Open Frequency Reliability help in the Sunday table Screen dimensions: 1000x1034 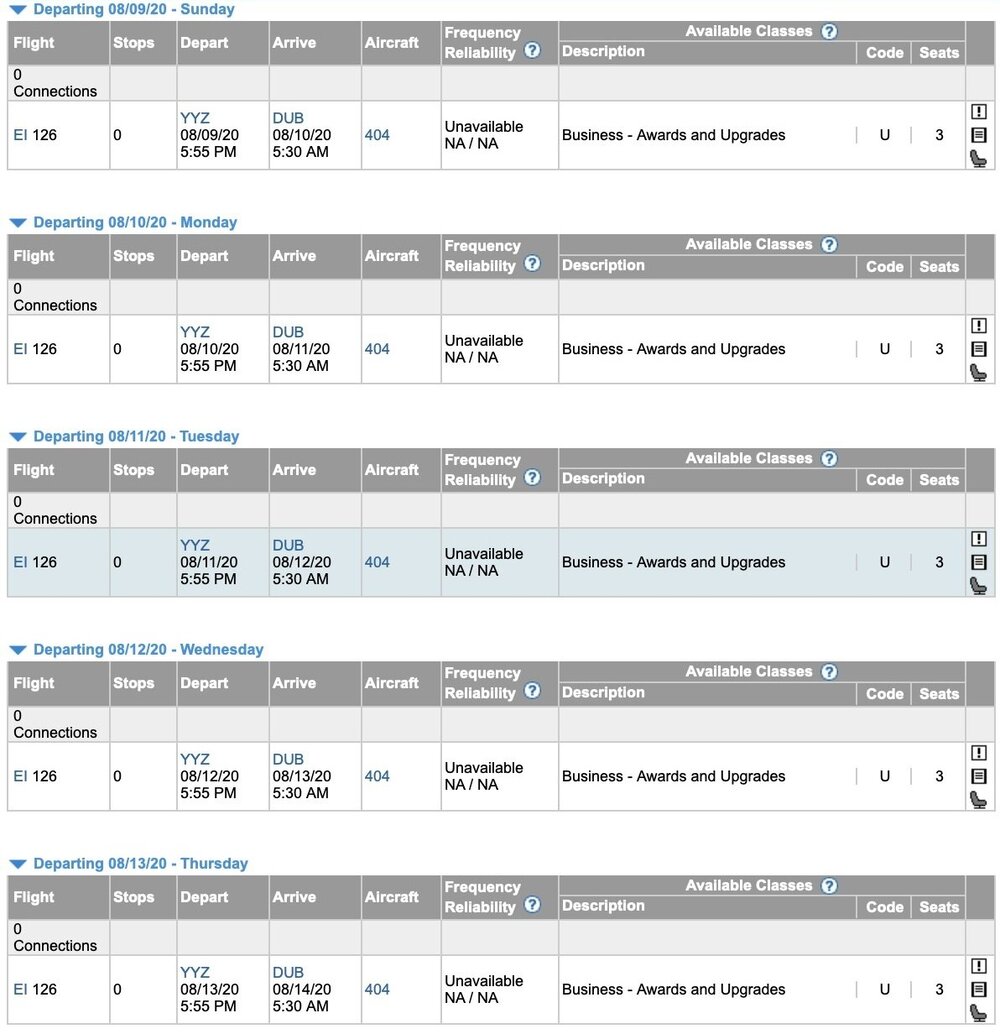click(x=533, y=51)
